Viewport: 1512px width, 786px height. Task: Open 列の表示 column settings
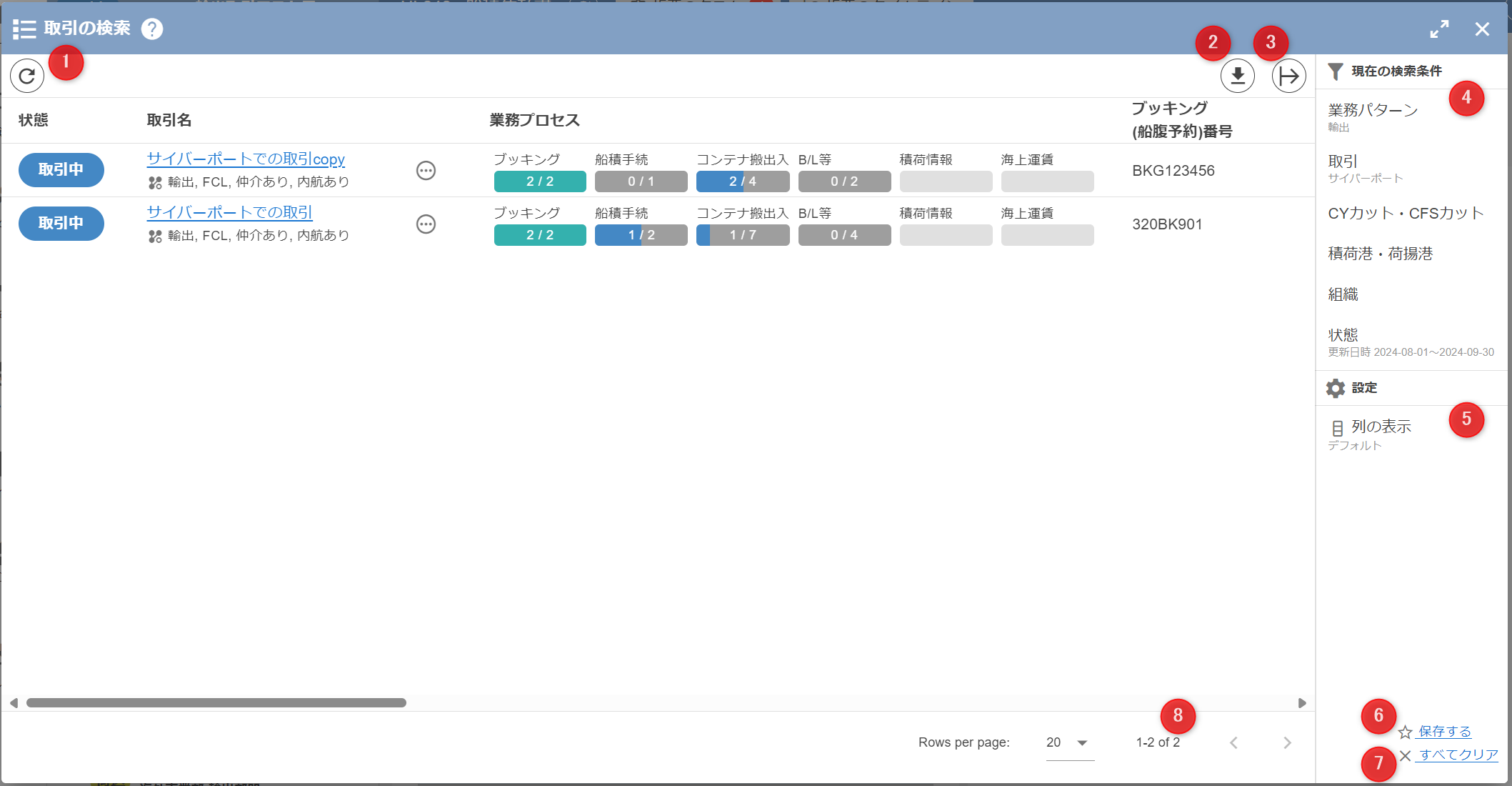pyautogui.click(x=1381, y=427)
